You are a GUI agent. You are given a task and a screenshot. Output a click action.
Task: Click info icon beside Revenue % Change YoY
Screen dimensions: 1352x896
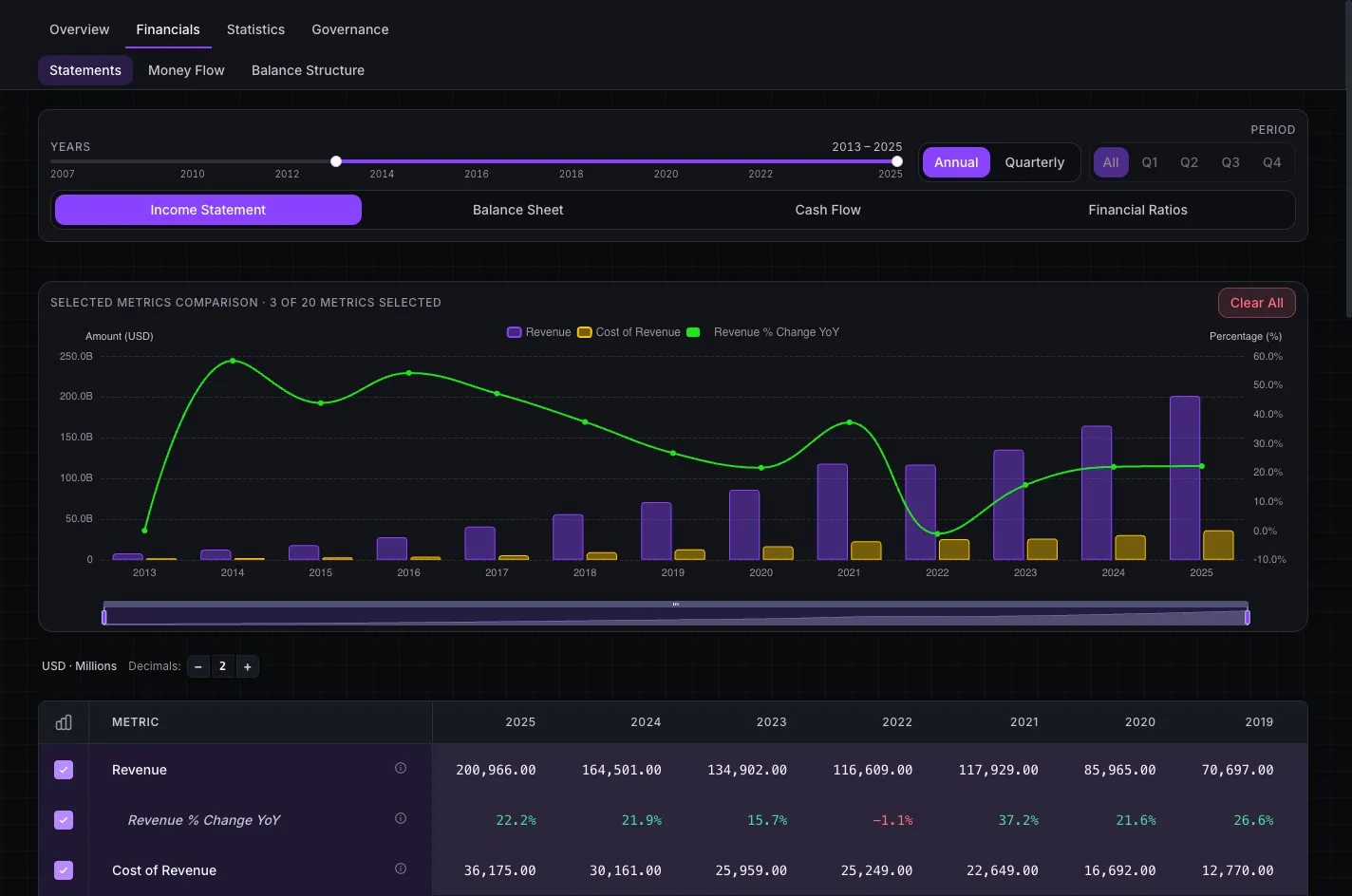pos(401,819)
